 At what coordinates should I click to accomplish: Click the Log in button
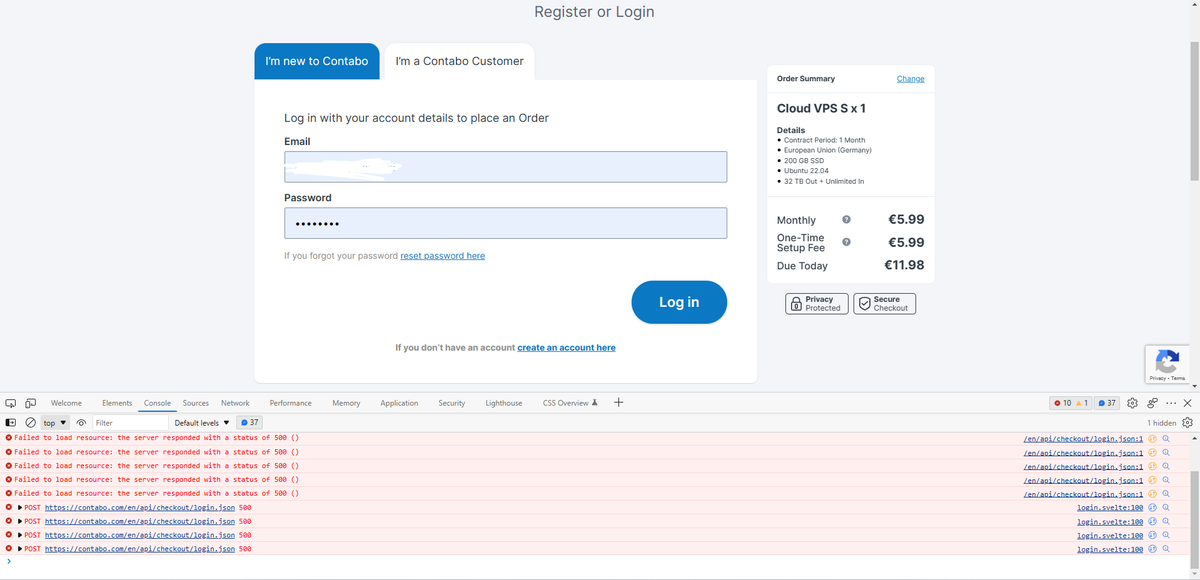click(x=679, y=302)
